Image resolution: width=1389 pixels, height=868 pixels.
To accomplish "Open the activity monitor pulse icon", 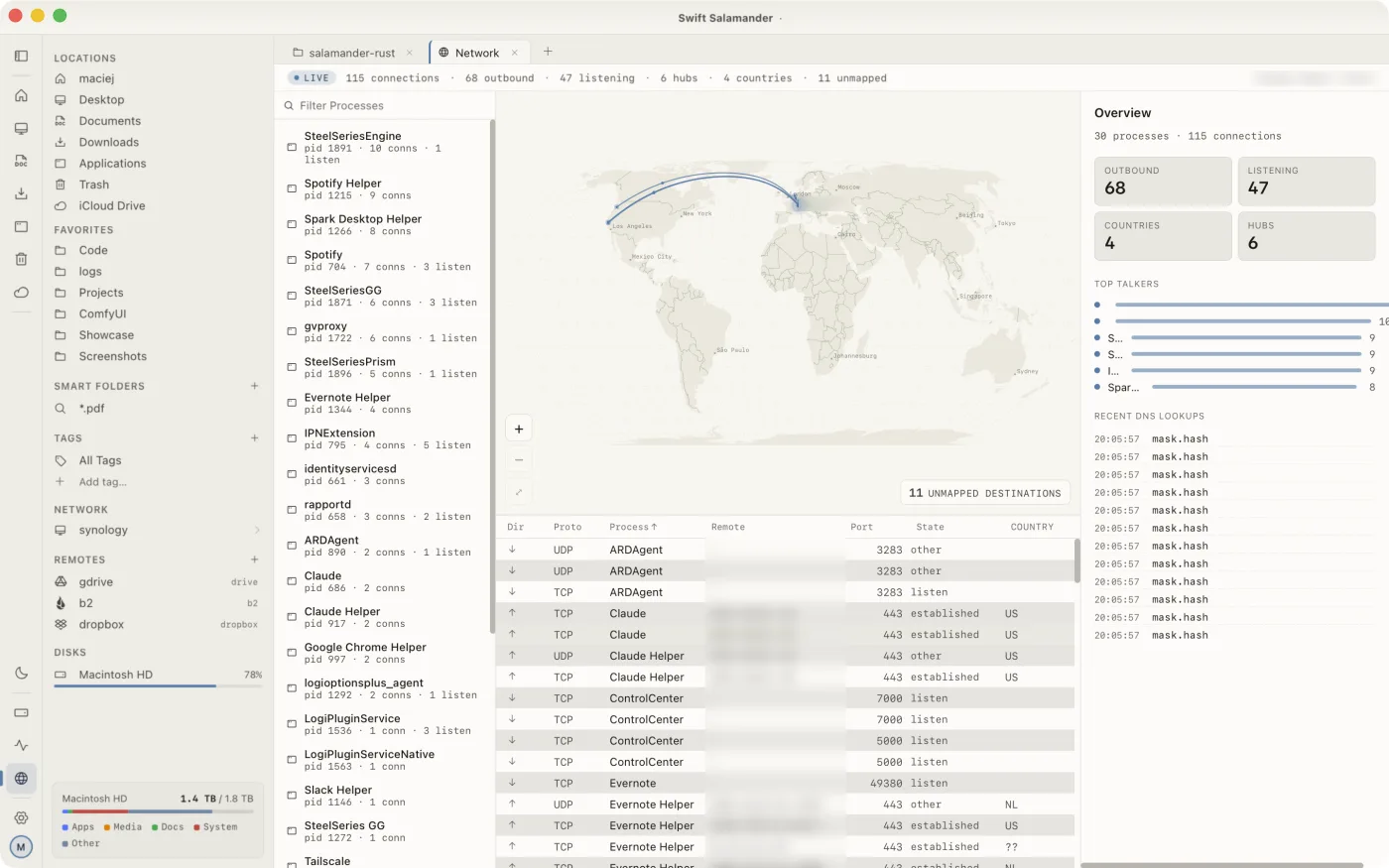I will pos(21,745).
